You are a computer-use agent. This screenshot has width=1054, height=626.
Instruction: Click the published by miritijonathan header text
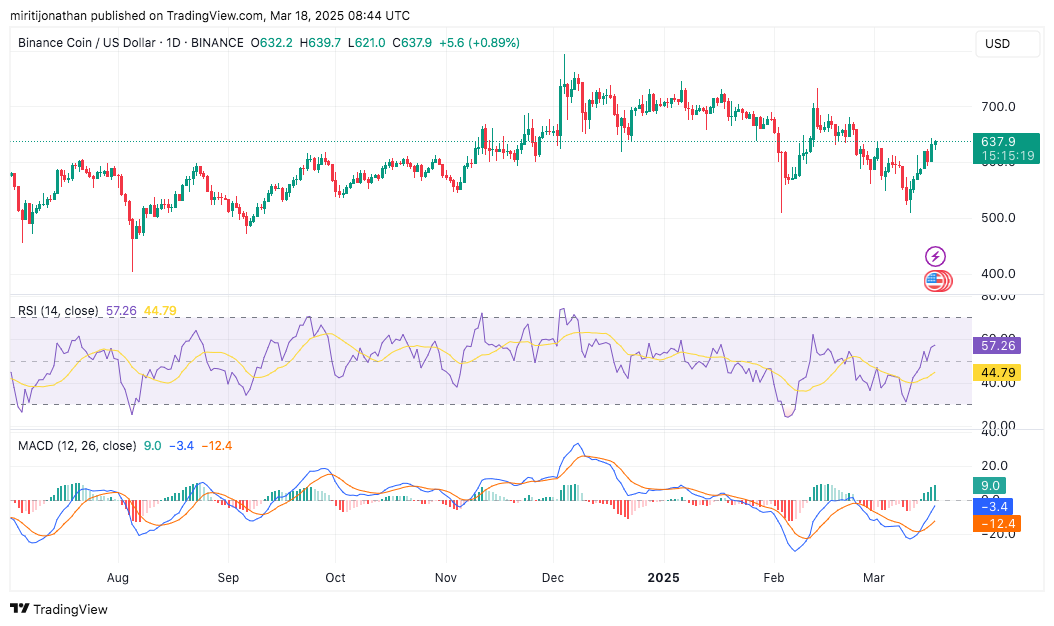(x=210, y=15)
